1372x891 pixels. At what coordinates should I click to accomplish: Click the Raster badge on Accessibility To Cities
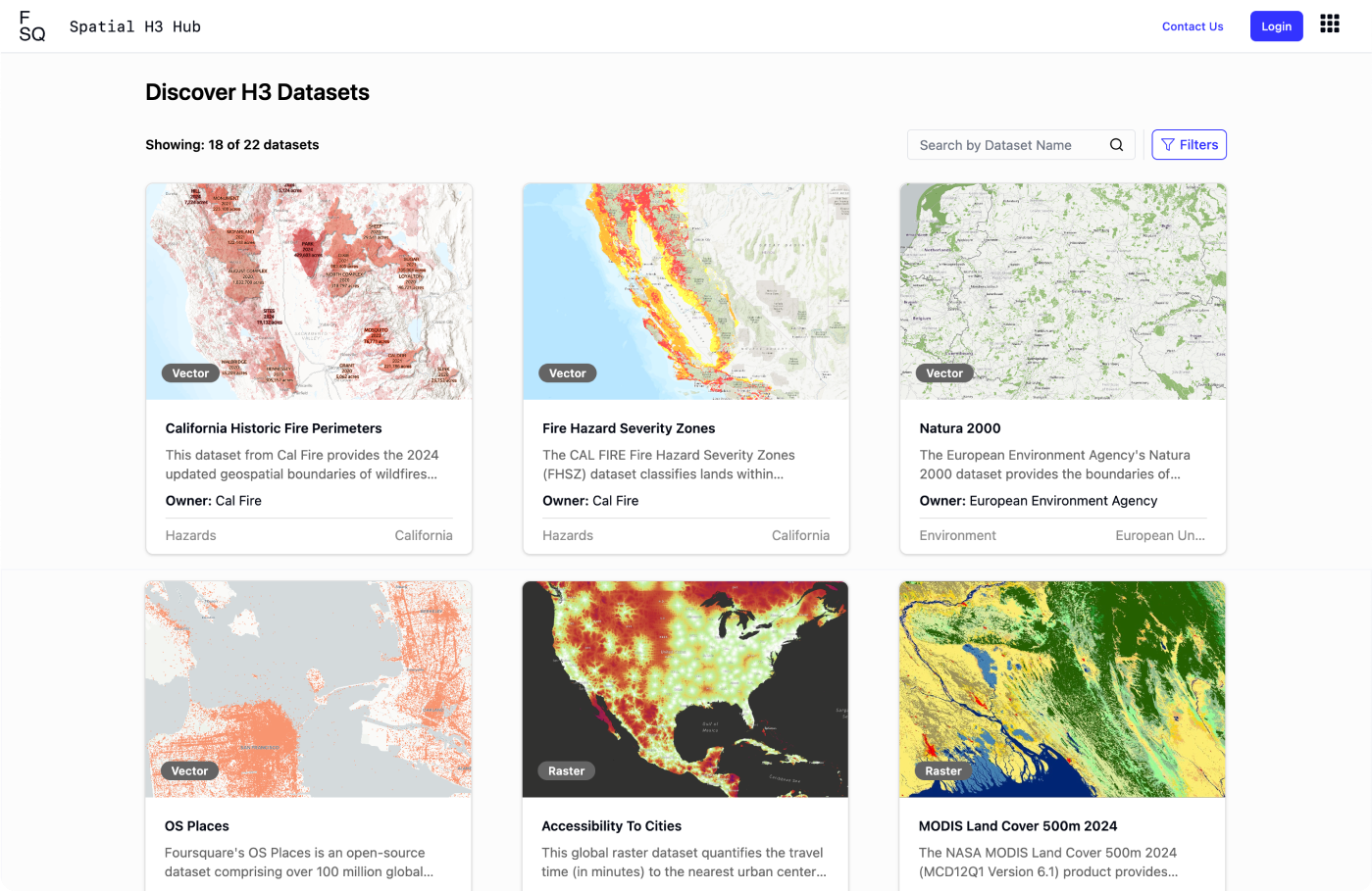point(567,770)
